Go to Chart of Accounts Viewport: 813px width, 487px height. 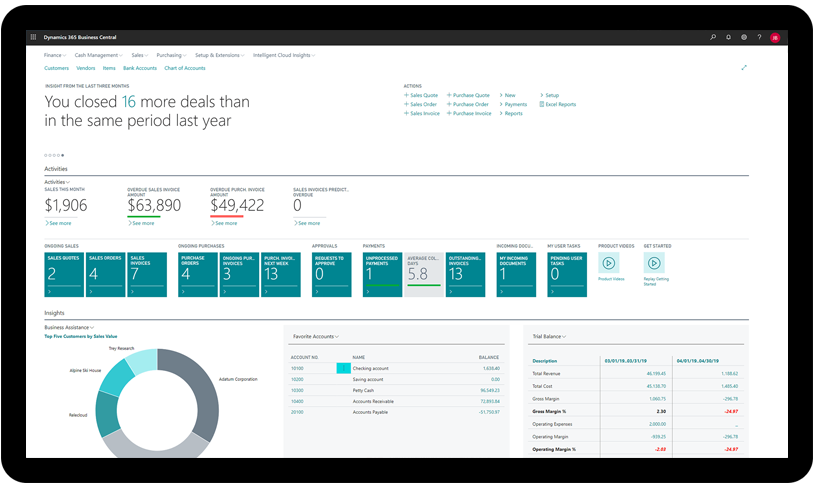pyautogui.click(x=185, y=68)
